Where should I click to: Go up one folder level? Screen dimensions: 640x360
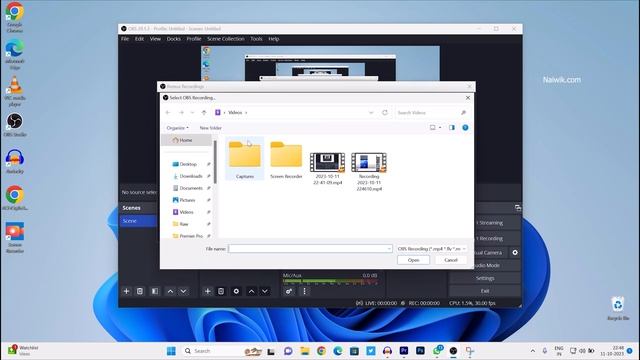(204, 112)
